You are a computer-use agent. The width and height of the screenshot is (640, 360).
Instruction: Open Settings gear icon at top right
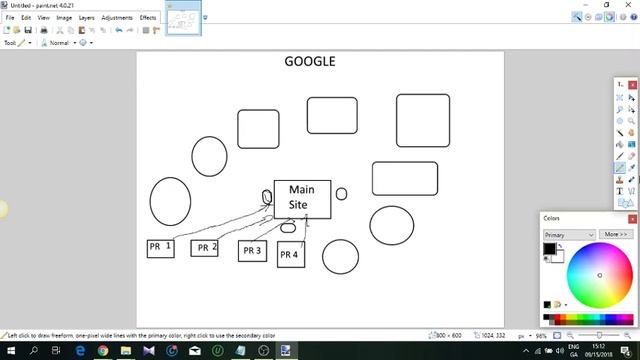point(623,17)
